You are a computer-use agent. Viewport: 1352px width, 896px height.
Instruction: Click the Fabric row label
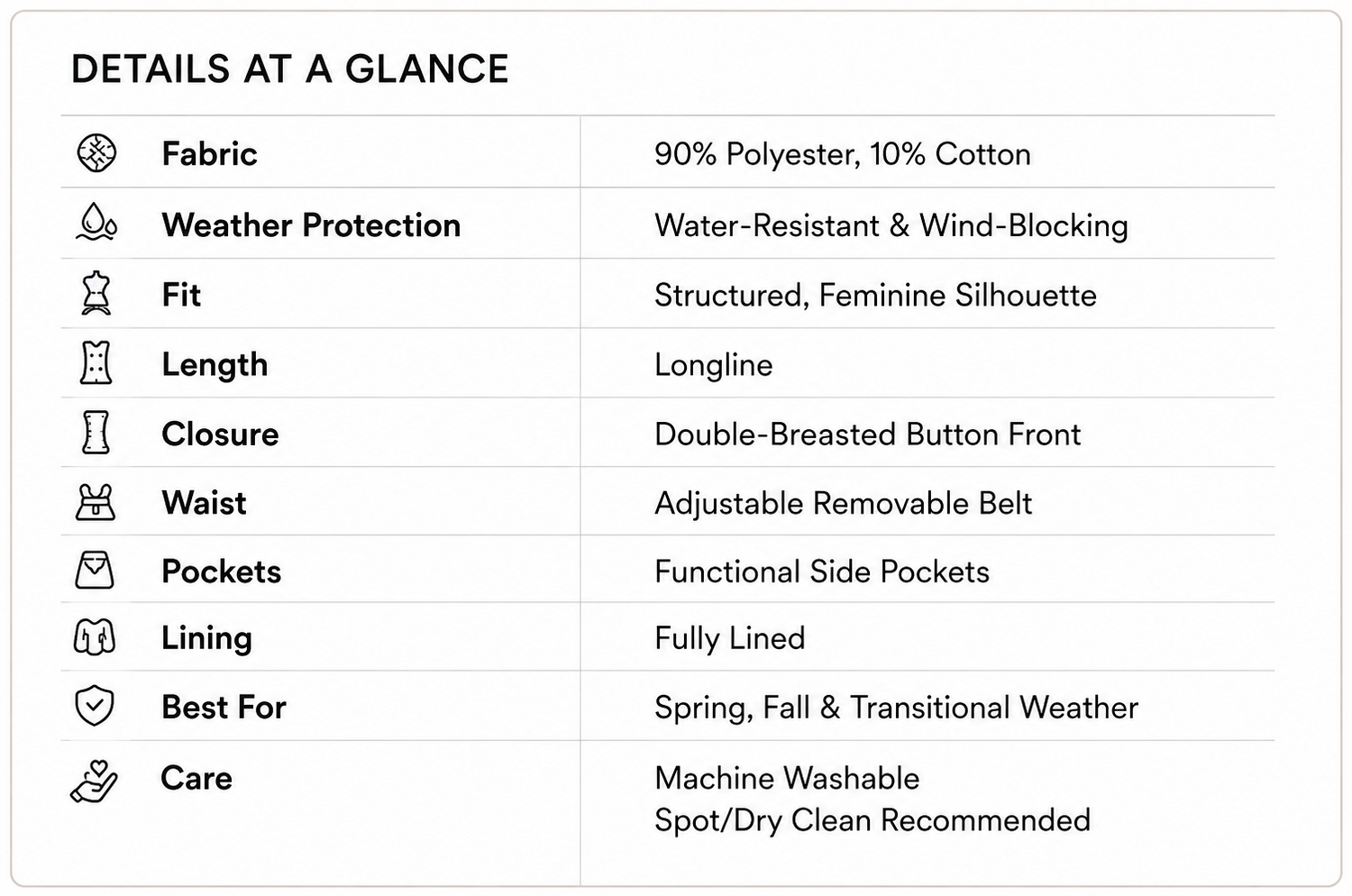[210, 154]
